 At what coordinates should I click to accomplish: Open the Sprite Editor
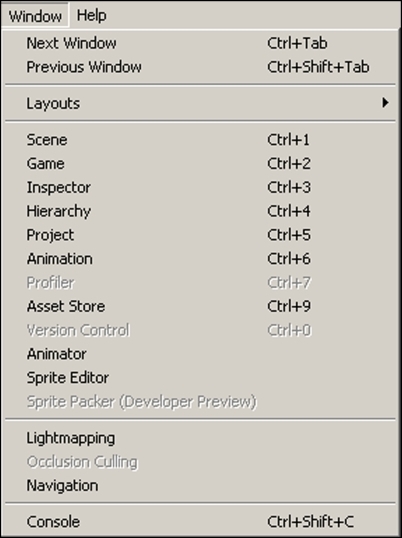click(200, 378)
